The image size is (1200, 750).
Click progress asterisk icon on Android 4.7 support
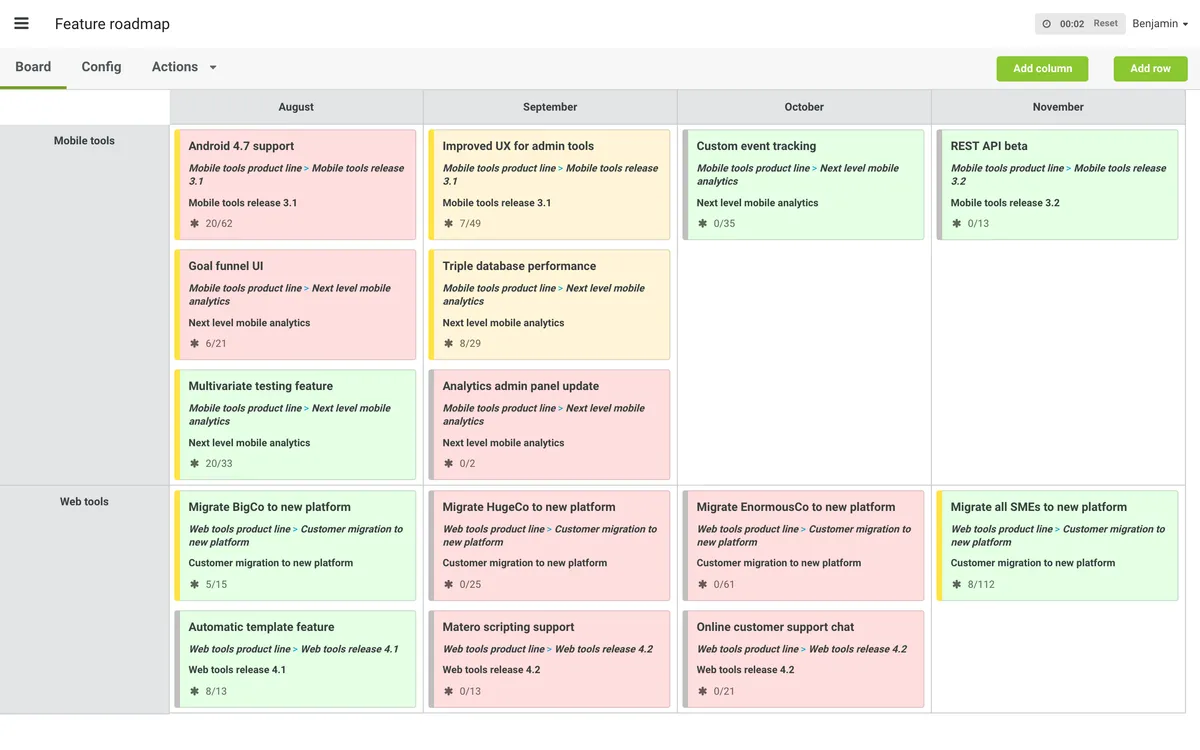click(194, 223)
